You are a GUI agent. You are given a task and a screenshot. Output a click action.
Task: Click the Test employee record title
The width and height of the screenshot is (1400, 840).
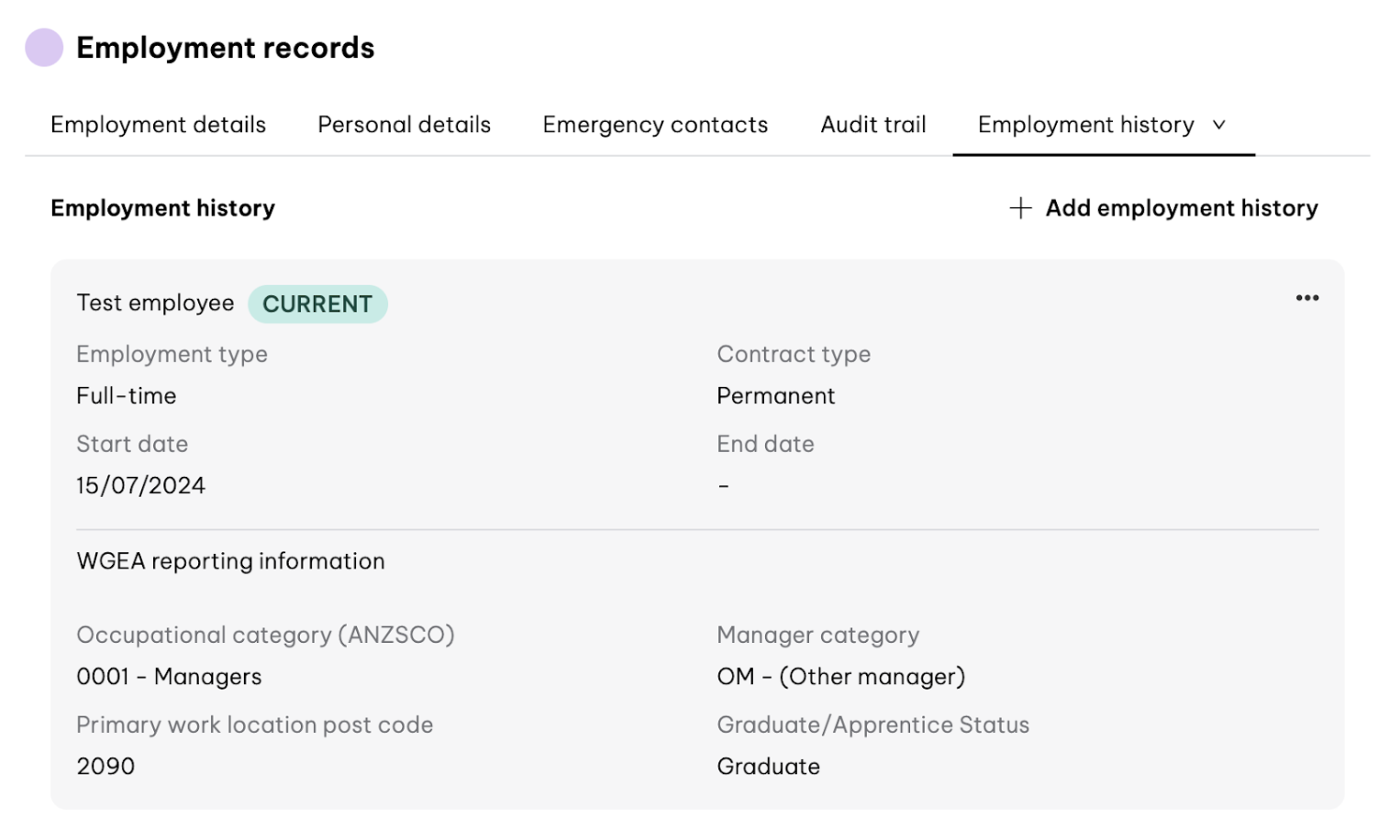155,304
